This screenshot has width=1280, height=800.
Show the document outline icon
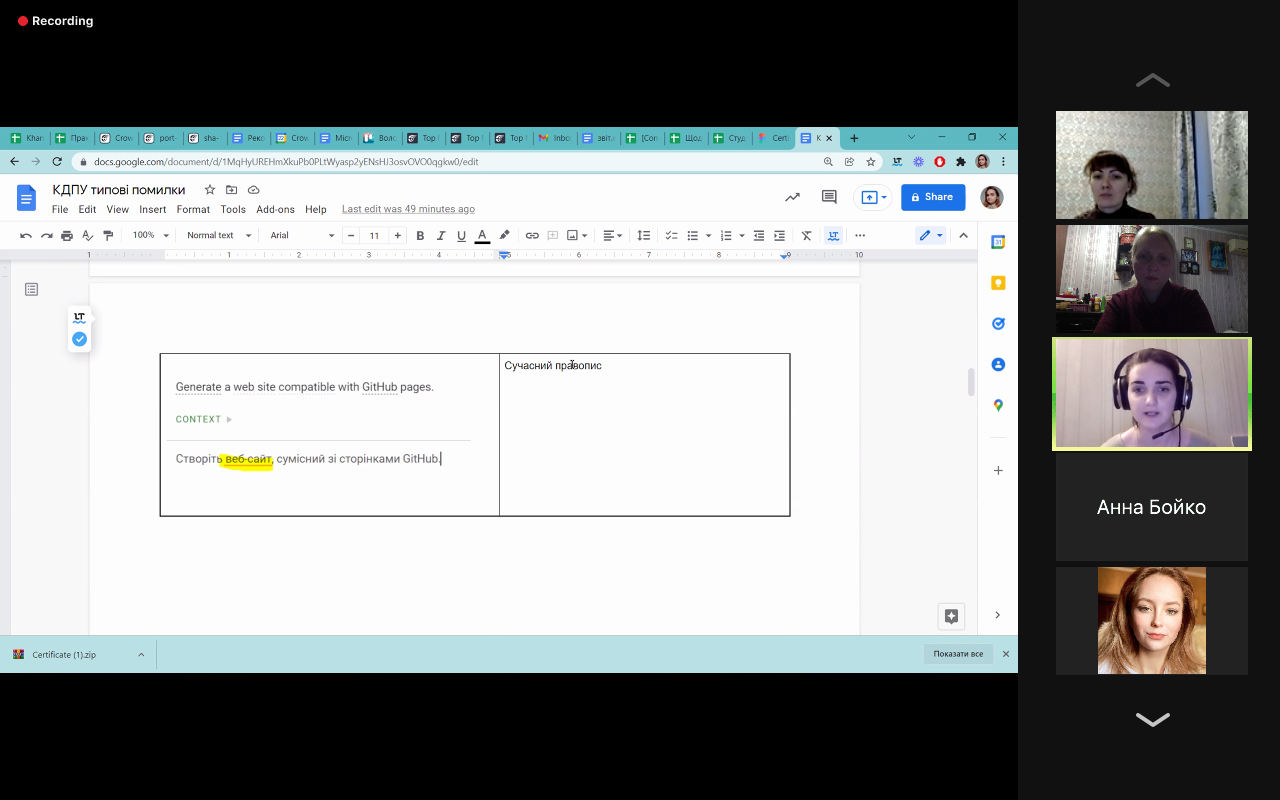click(32, 289)
